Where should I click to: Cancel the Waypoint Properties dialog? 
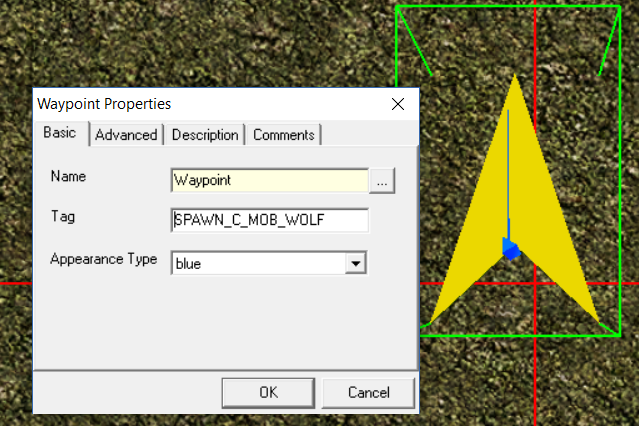click(x=368, y=393)
